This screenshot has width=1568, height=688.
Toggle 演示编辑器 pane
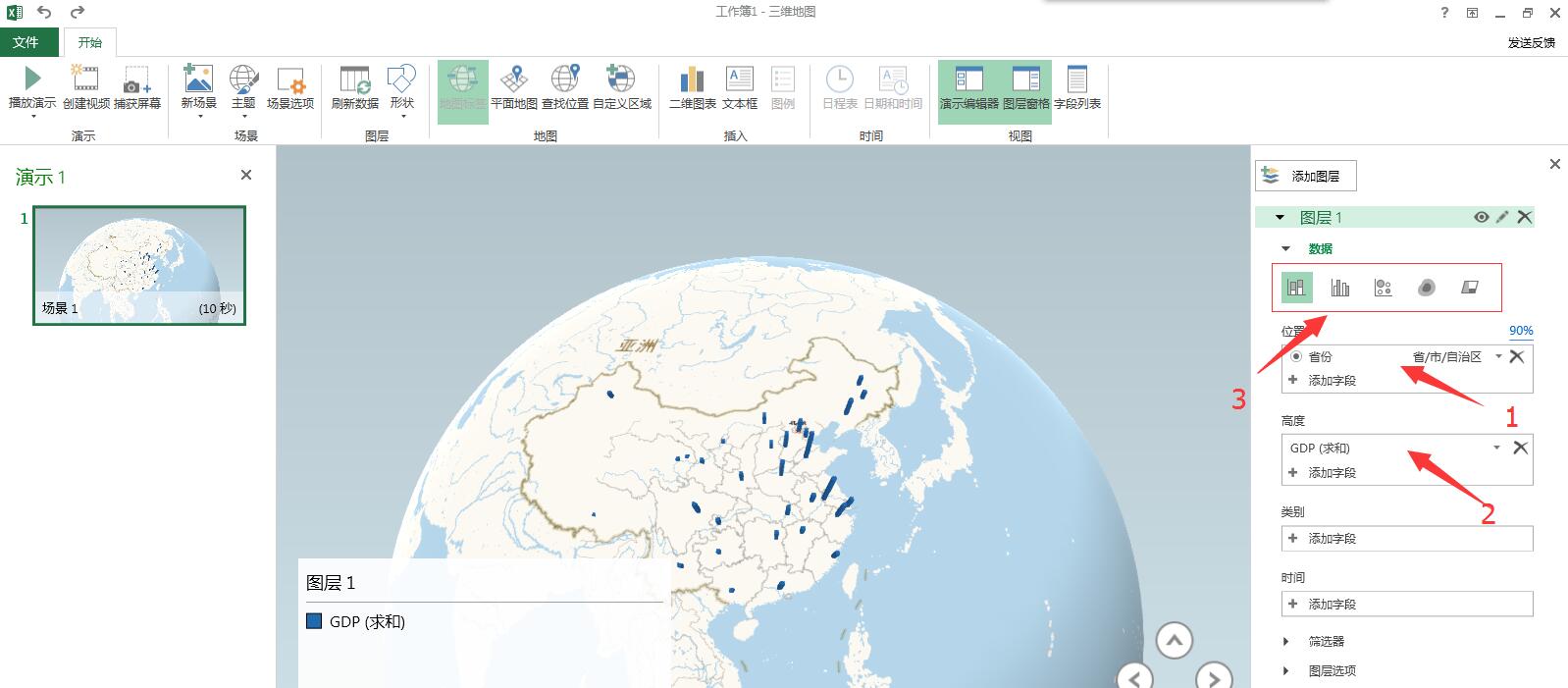click(x=968, y=91)
